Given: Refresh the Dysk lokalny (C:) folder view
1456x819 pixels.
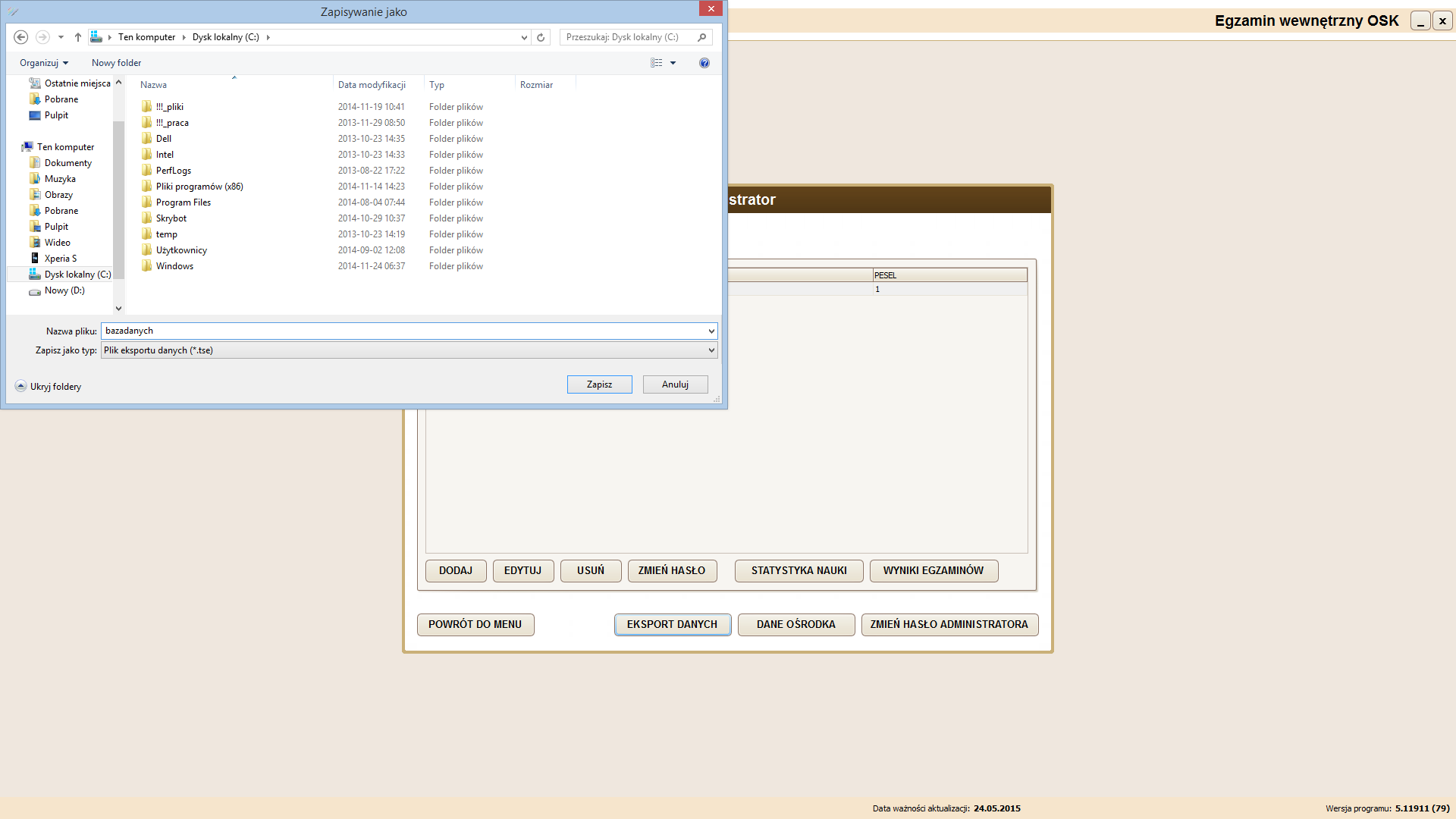Looking at the screenshot, I should click(x=541, y=37).
